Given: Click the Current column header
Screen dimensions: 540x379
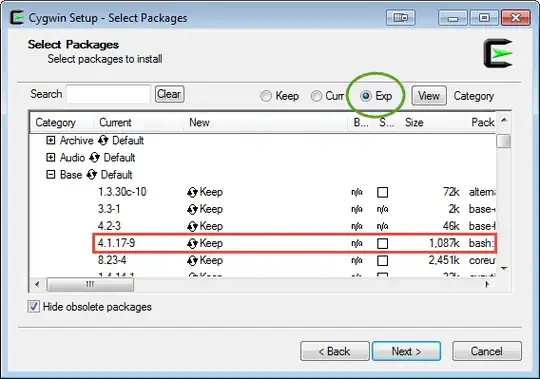Looking at the screenshot, I should pyautogui.click(x=138, y=123).
